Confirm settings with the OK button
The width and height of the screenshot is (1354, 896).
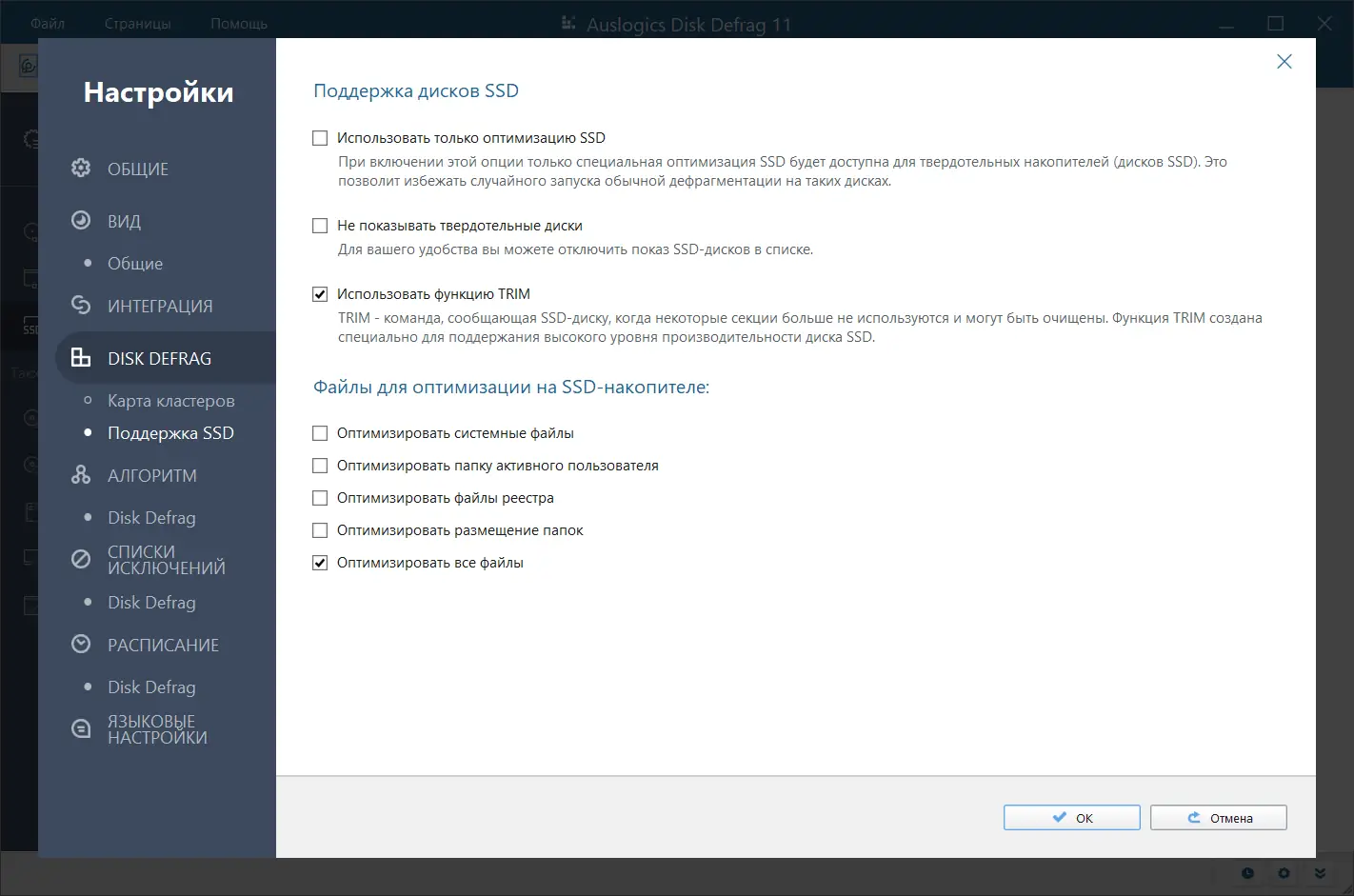click(x=1071, y=817)
